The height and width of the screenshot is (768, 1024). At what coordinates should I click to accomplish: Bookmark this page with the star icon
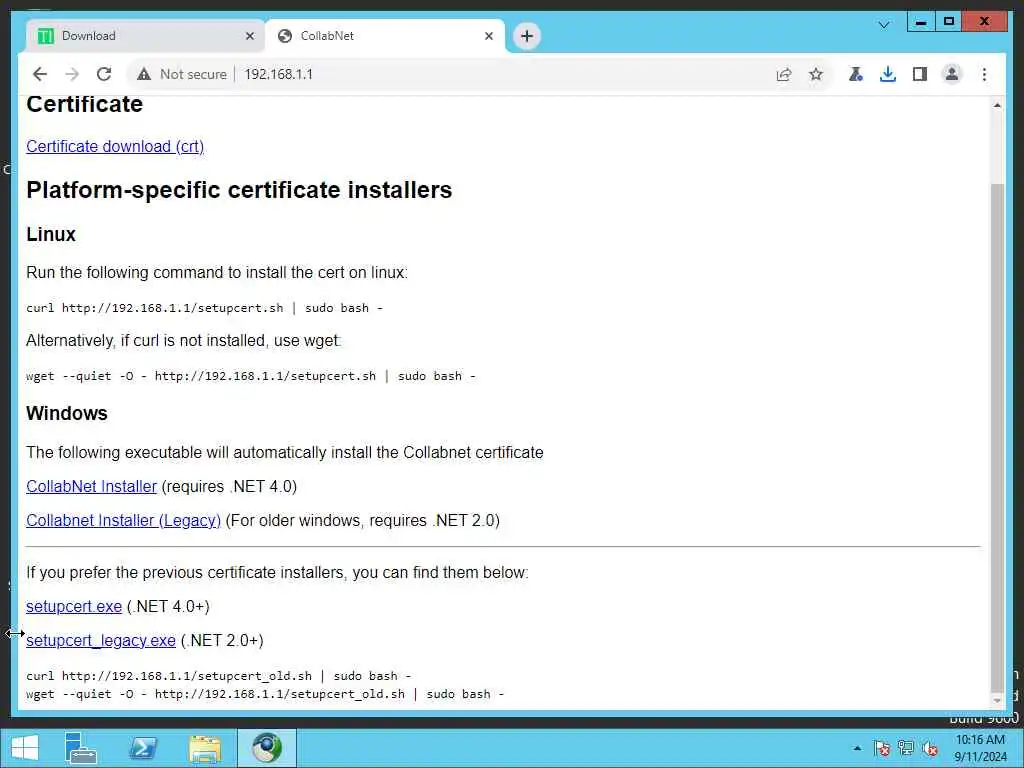[816, 74]
